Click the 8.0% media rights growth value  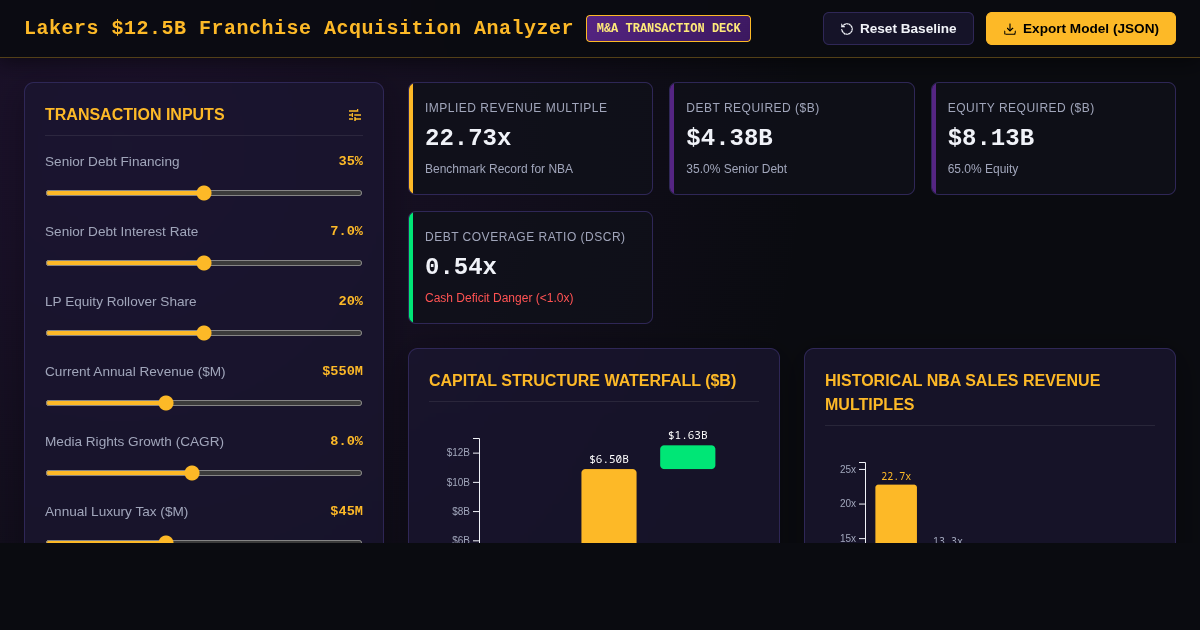tap(346, 441)
